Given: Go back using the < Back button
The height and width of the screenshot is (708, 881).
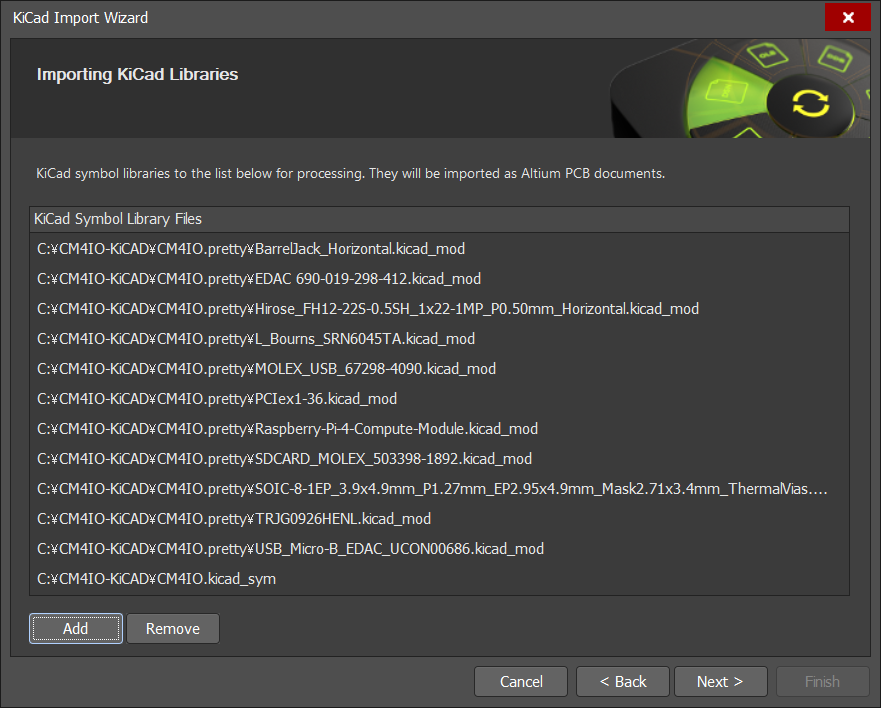Looking at the screenshot, I should [x=622, y=681].
